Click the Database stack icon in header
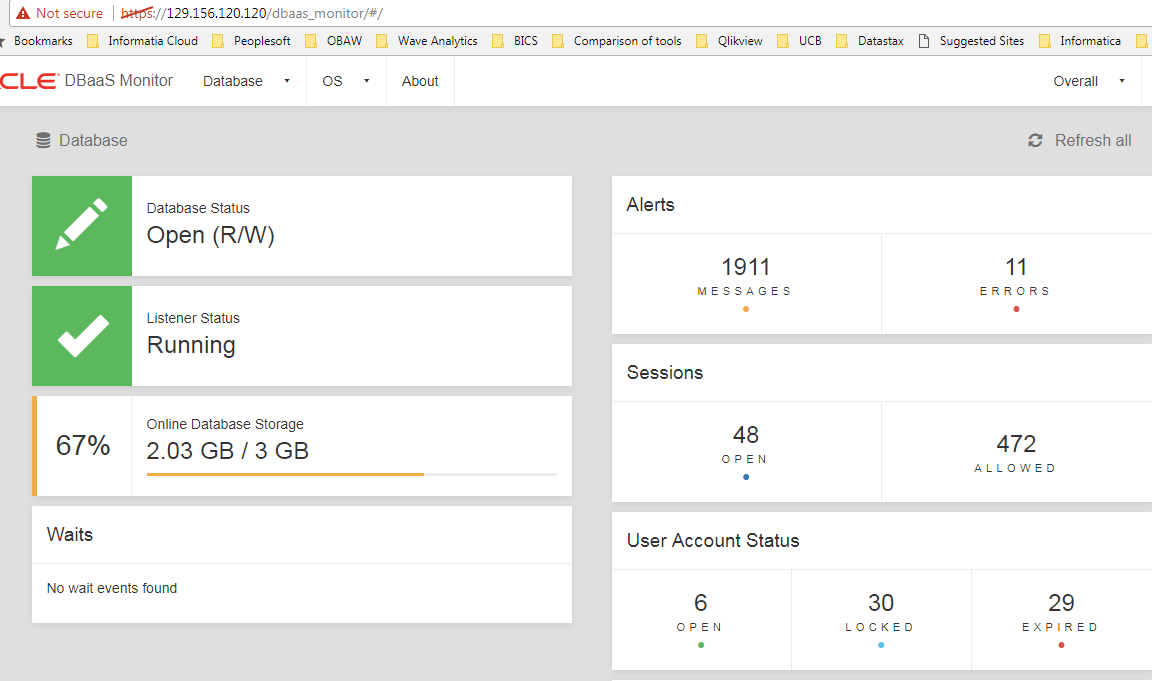1152x681 pixels. pos(43,141)
